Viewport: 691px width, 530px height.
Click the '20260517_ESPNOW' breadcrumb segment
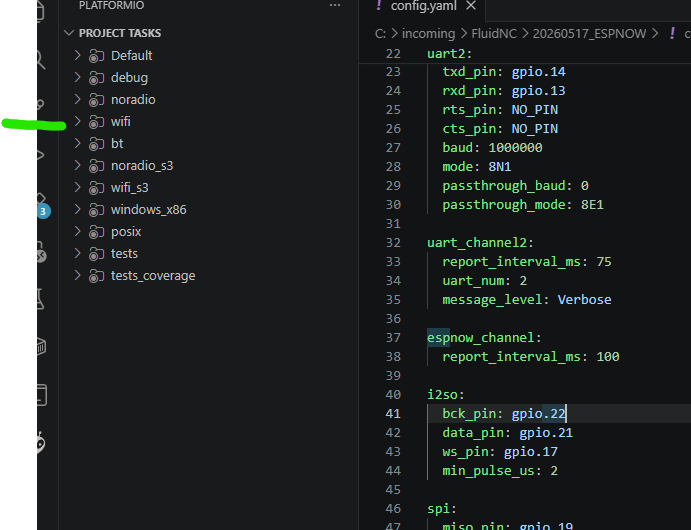pos(589,33)
